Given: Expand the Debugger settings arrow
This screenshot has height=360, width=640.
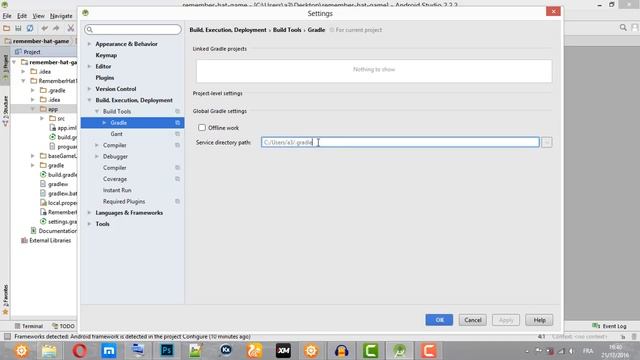Looking at the screenshot, I should click(x=97, y=156).
